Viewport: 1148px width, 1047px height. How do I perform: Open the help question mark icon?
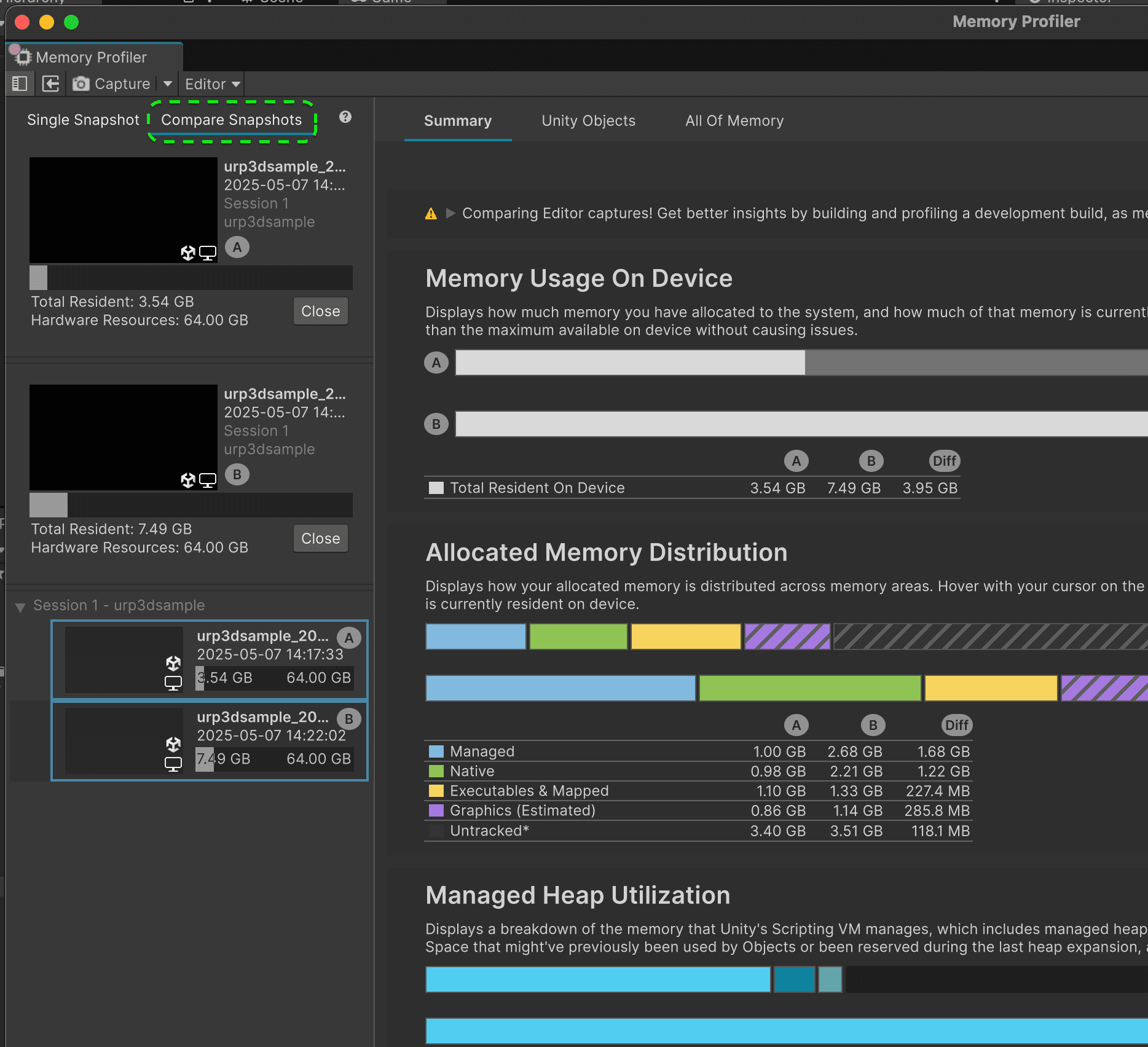pyautogui.click(x=345, y=117)
